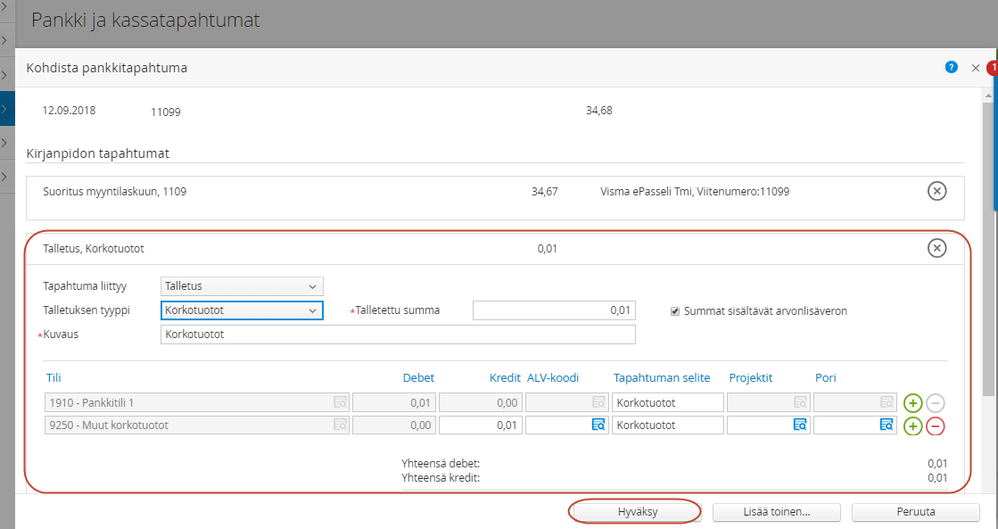Click into the Kuvaus text field
The image size is (998, 529).
(397, 334)
